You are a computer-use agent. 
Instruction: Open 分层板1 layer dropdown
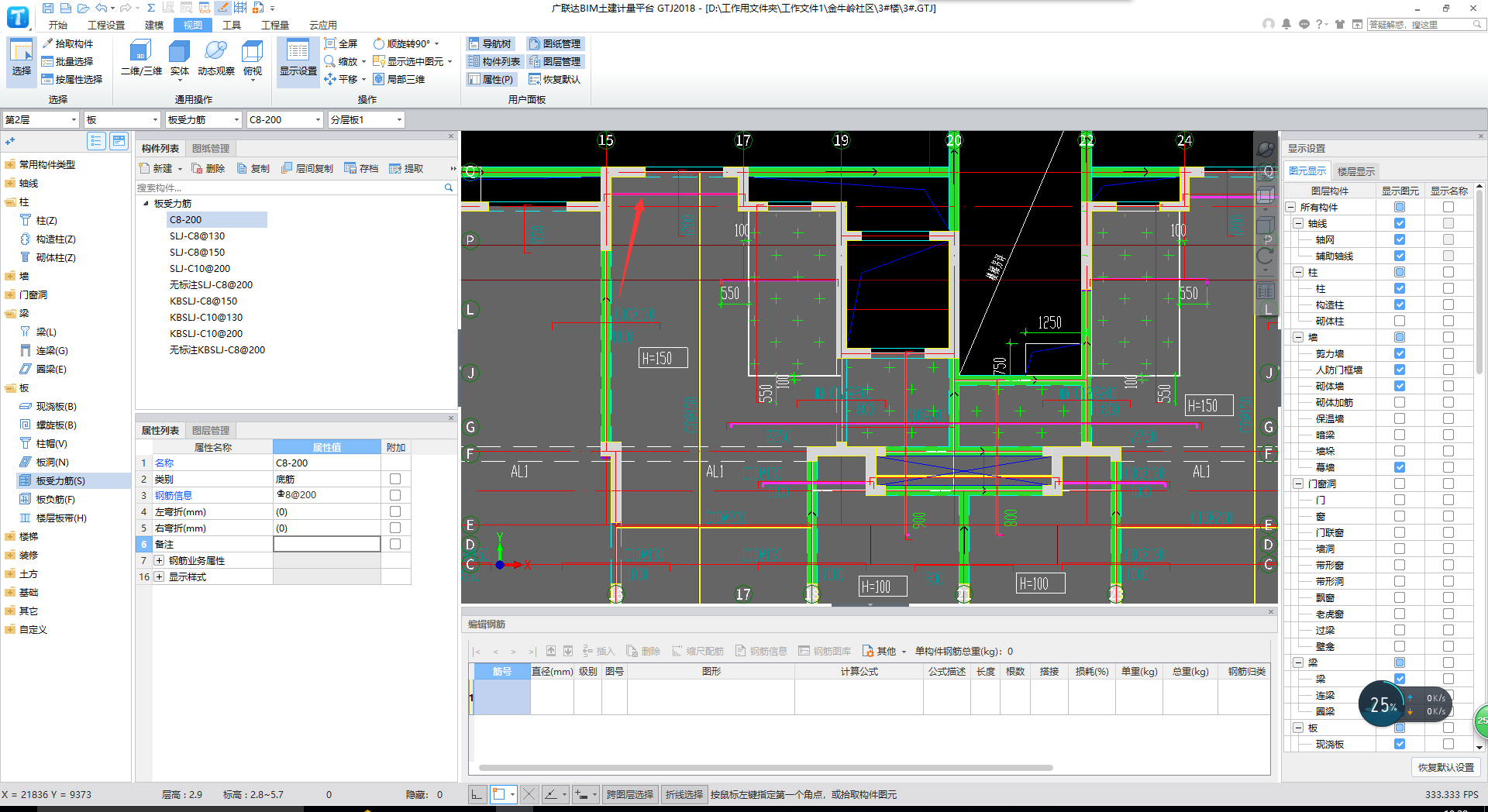point(366,119)
